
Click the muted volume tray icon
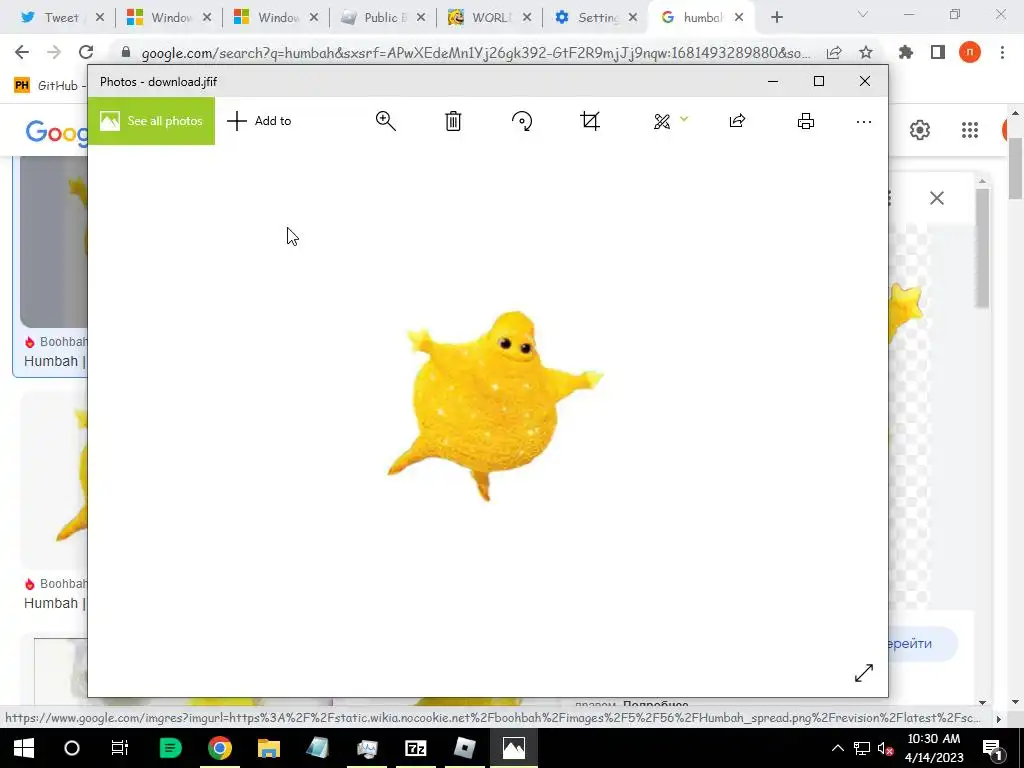click(x=886, y=748)
